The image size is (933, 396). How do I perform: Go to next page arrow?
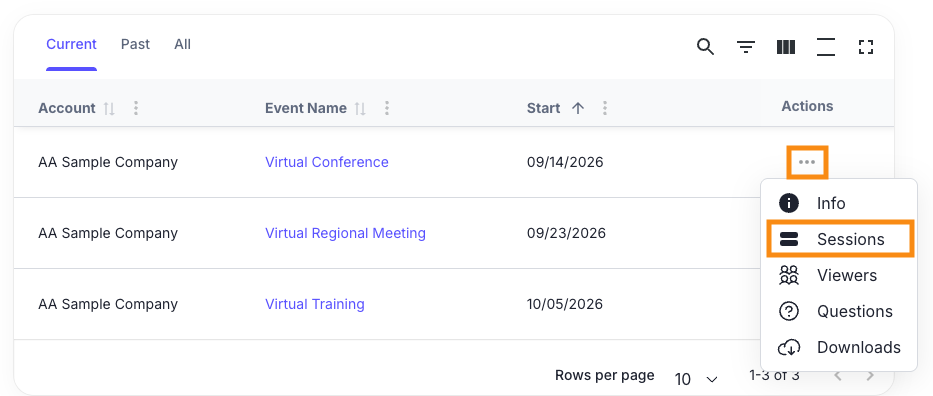pos(870,376)
